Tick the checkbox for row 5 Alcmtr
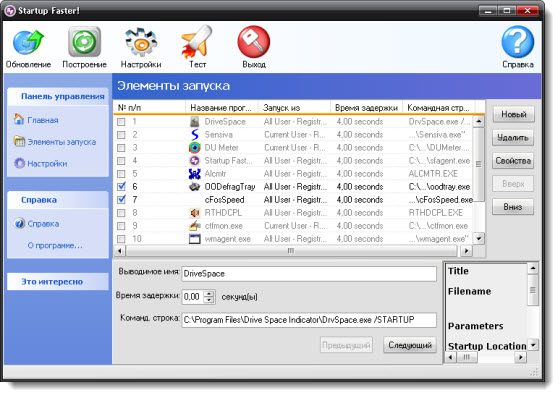Screen dimensions: 560x397 pos(121,174)
